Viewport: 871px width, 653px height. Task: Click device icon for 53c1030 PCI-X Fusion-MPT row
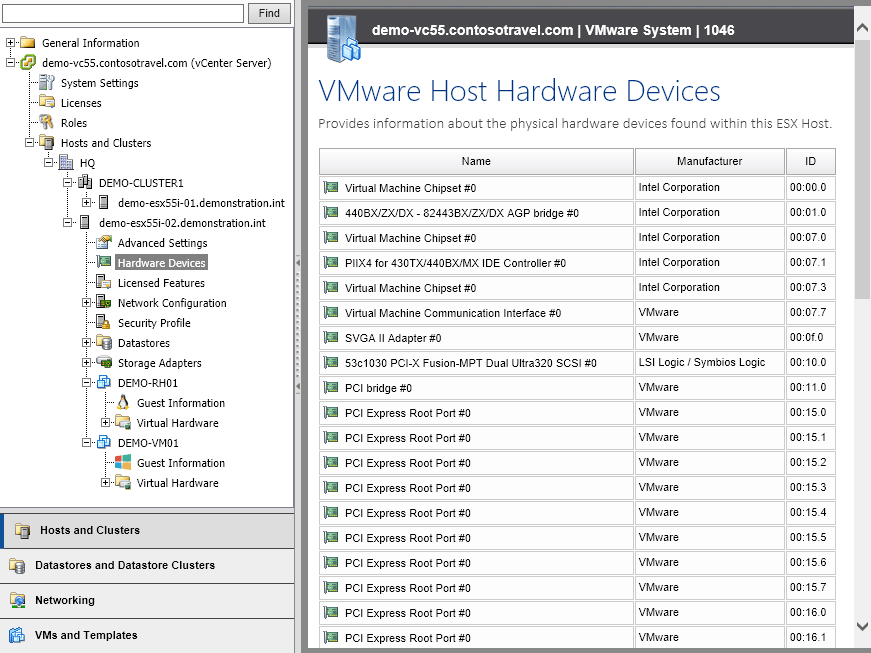[x=331, y=362]
